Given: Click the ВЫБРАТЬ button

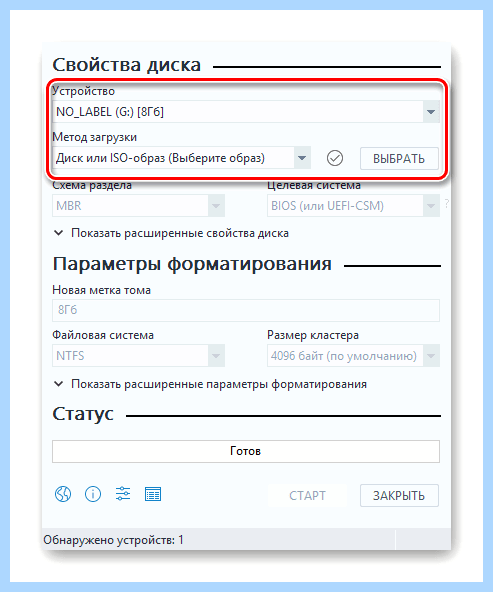Looking at the screenshot, I should pyautogui.click(x=399, y=159).
